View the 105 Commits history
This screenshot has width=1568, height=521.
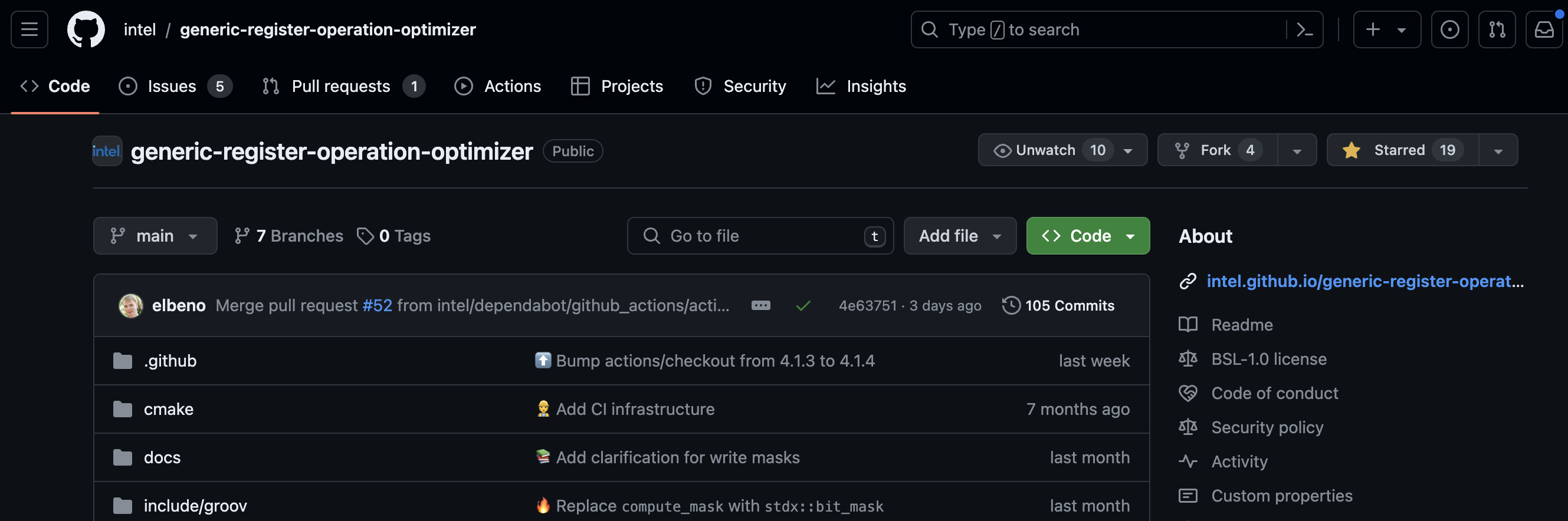click(1058, 306)
